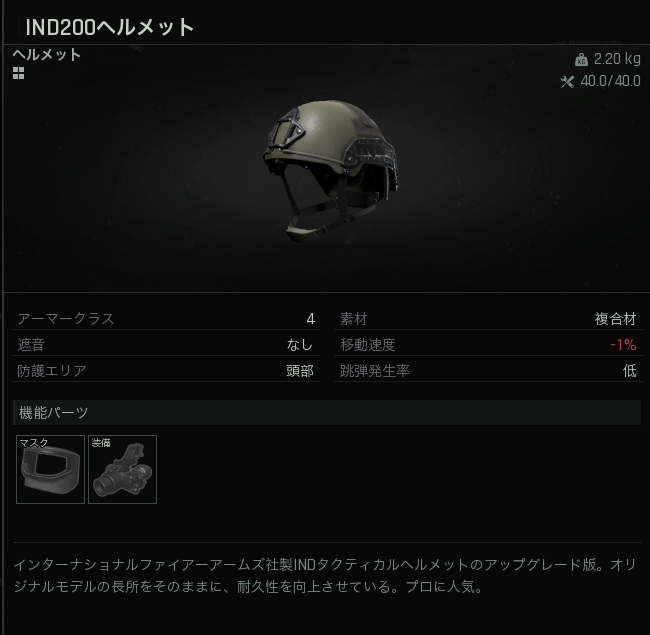Click the helmet 3D preview image
This screenshot has height=635, width=650.
(330, 171)
